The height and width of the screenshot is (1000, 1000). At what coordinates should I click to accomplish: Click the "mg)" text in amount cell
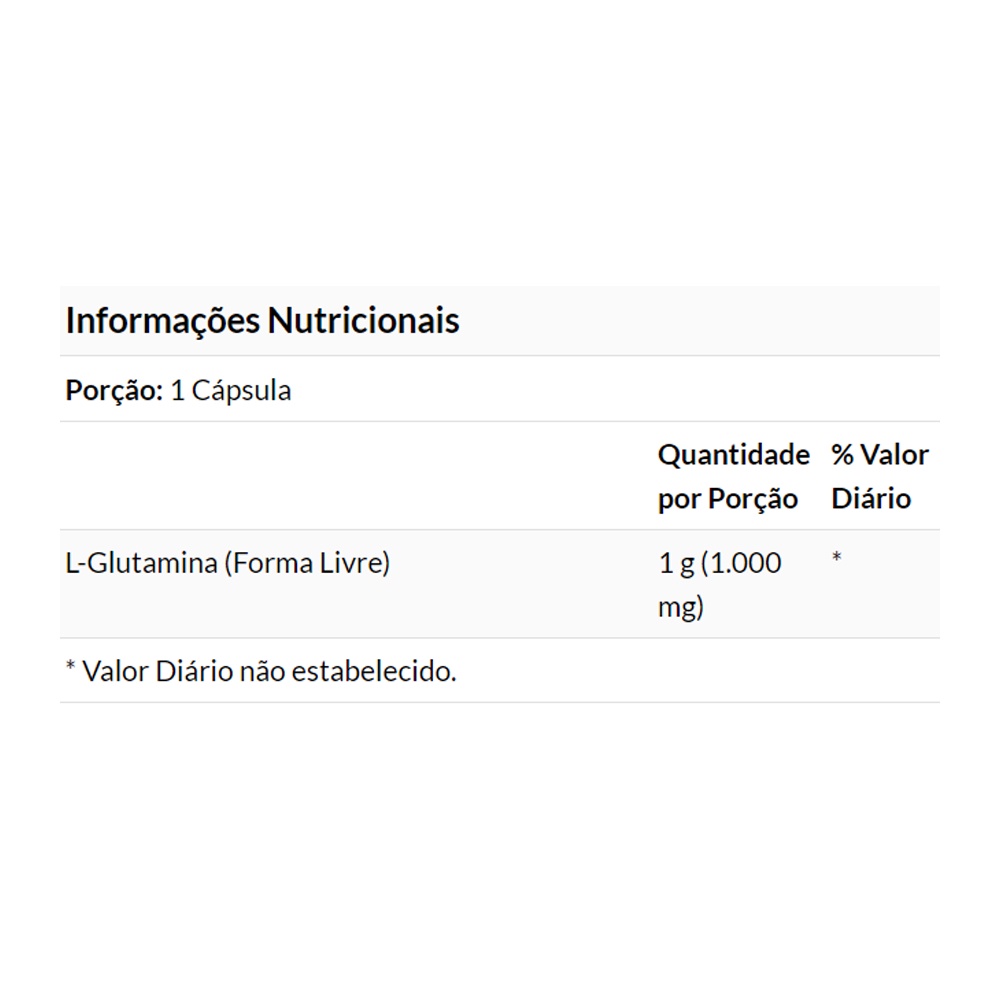(x=681, y=607)
